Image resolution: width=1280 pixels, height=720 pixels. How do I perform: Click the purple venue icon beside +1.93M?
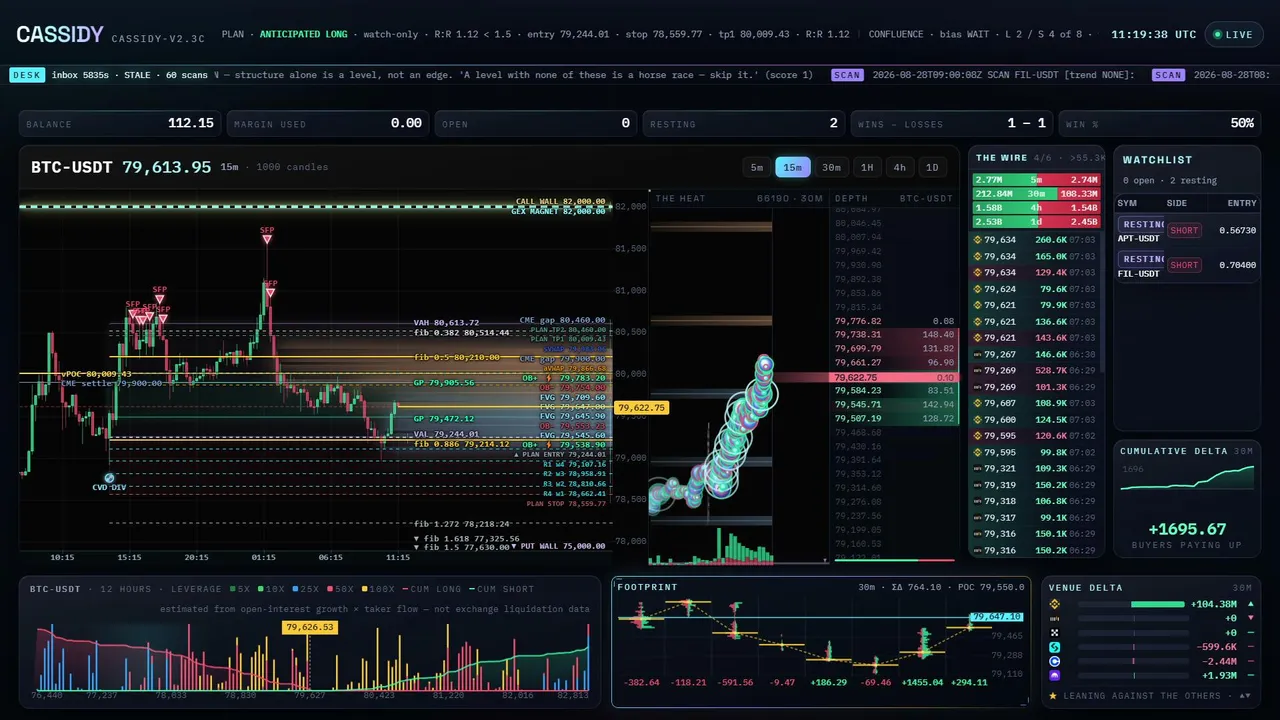tap(1053, 675)
